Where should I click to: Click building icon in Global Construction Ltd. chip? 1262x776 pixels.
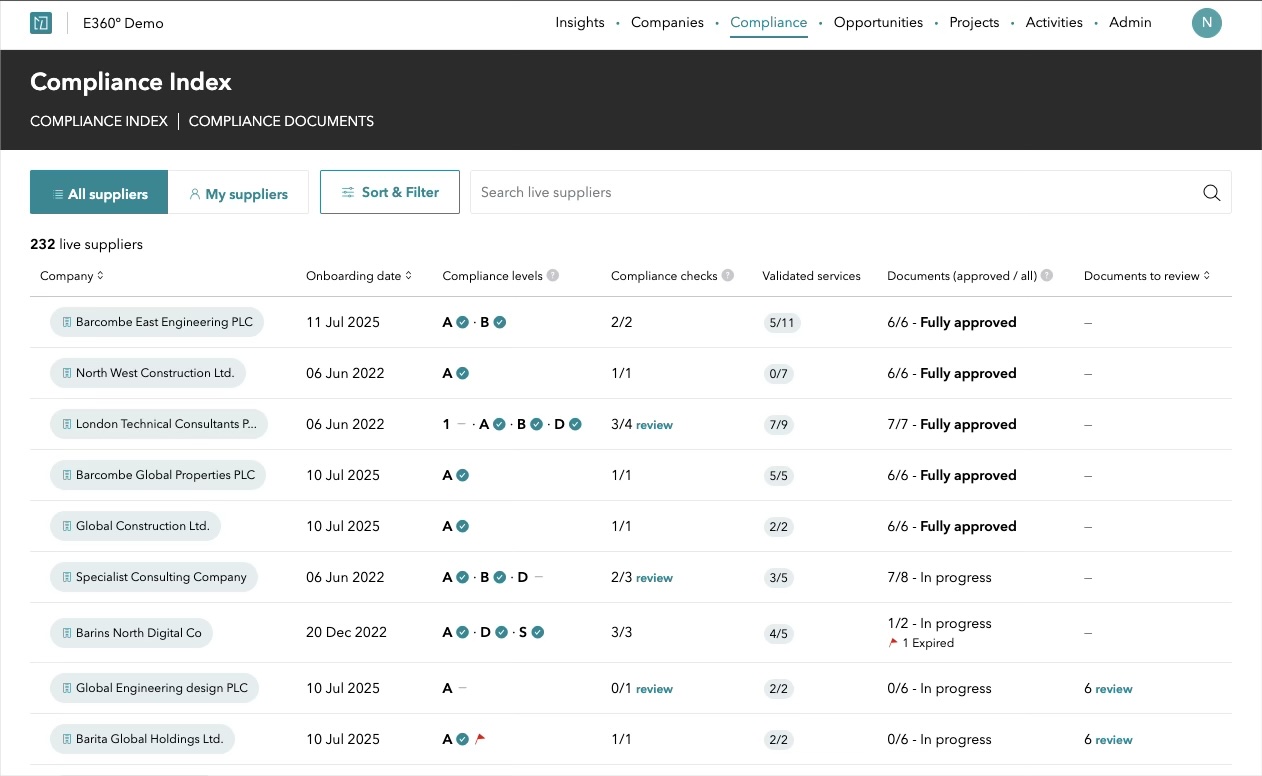point(67,526)
